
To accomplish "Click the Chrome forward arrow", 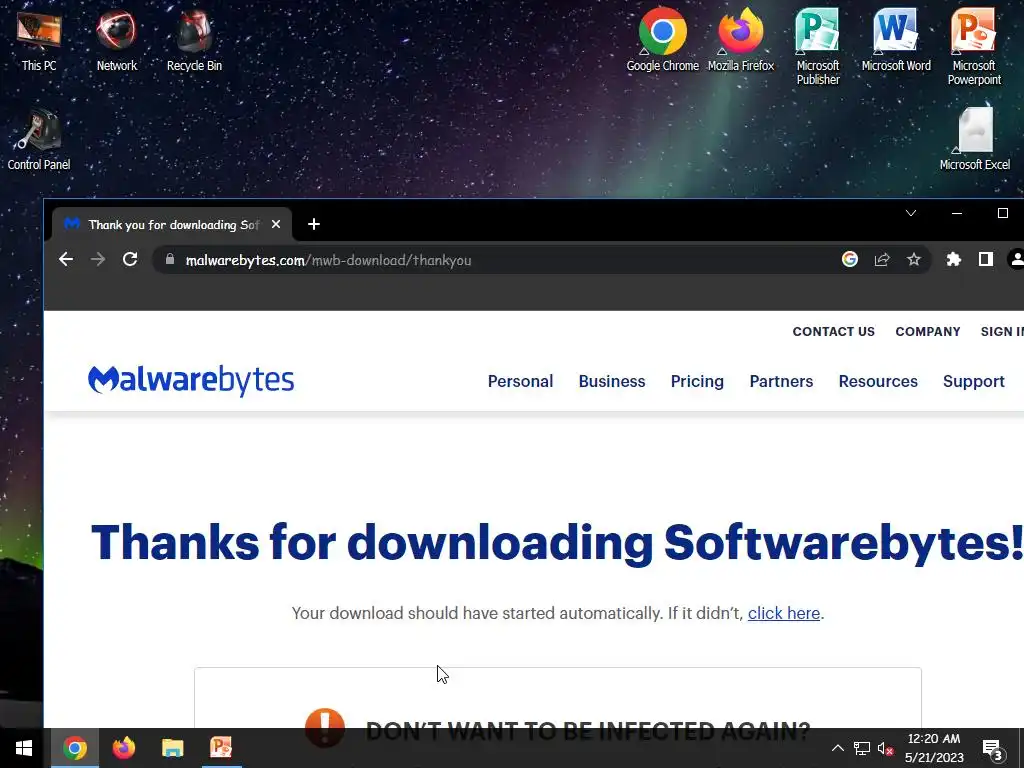I will pyautogui.click(x=98, y=260).
